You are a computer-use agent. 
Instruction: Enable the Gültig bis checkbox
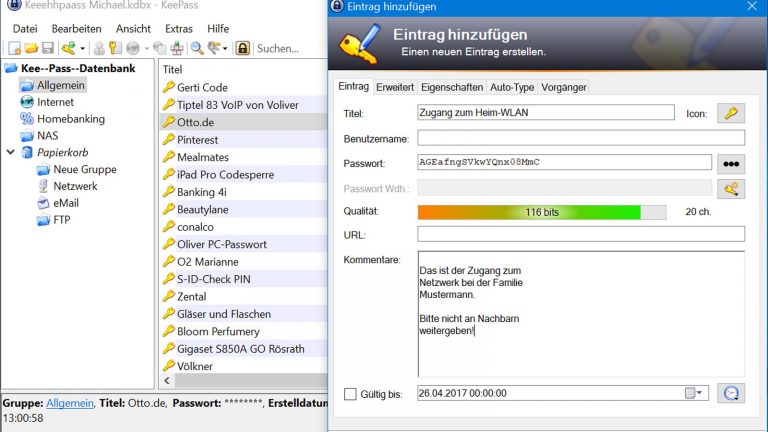tap(350, 394)
